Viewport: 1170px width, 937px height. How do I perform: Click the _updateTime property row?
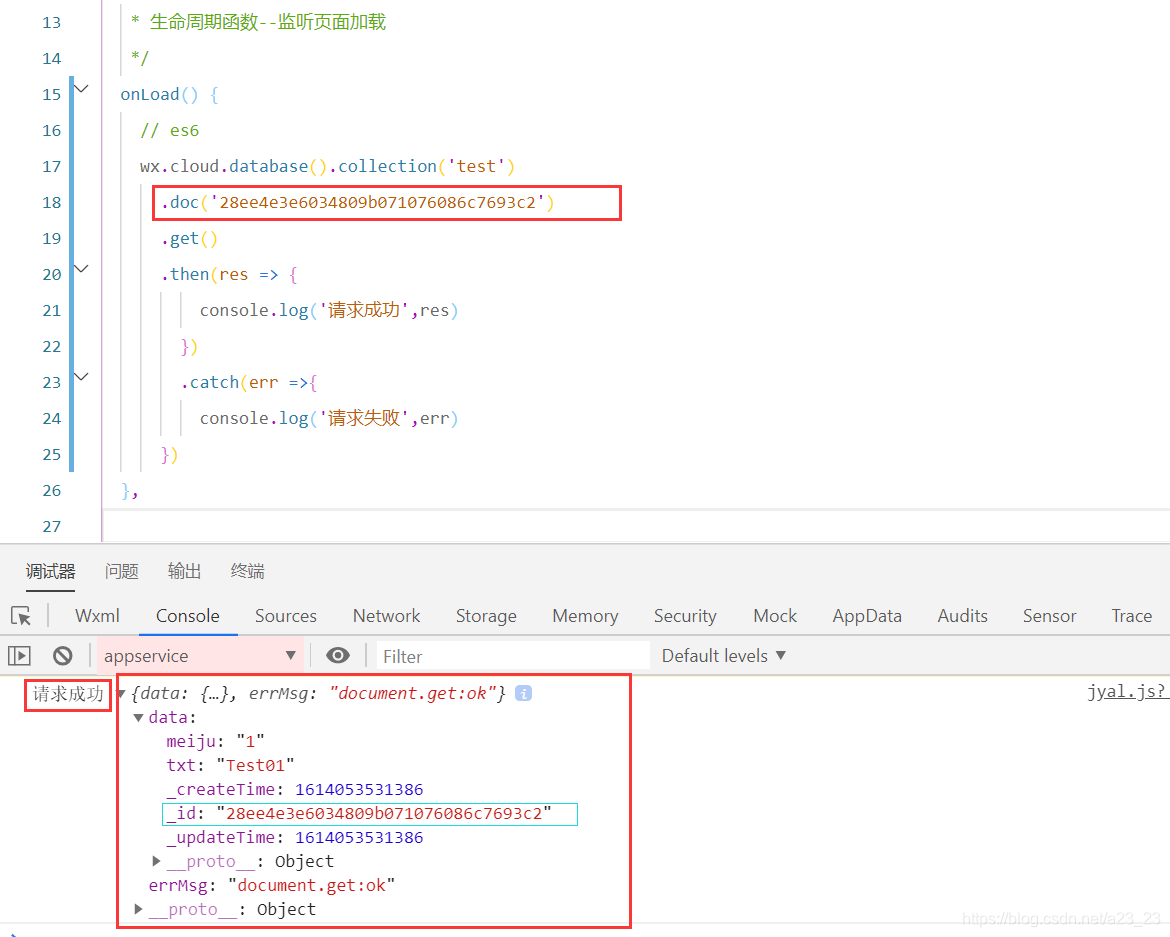tap(295, 837)
